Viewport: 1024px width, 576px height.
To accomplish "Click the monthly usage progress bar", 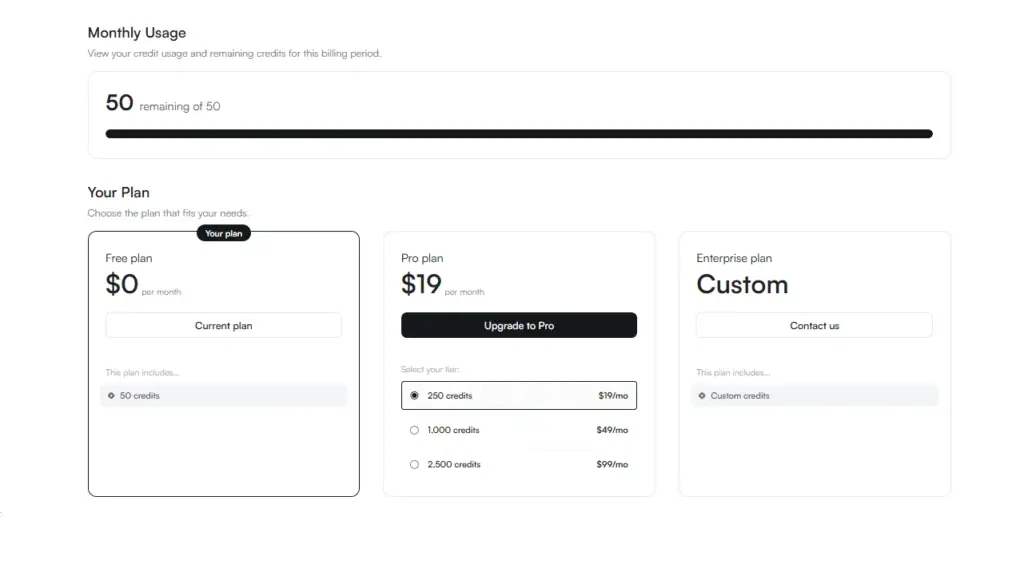I will [x=518, y=133].
